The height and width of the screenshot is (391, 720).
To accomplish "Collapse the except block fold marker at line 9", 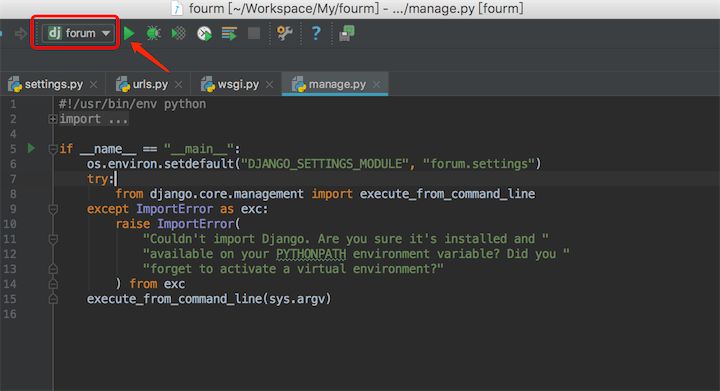I will click(53, 209).
